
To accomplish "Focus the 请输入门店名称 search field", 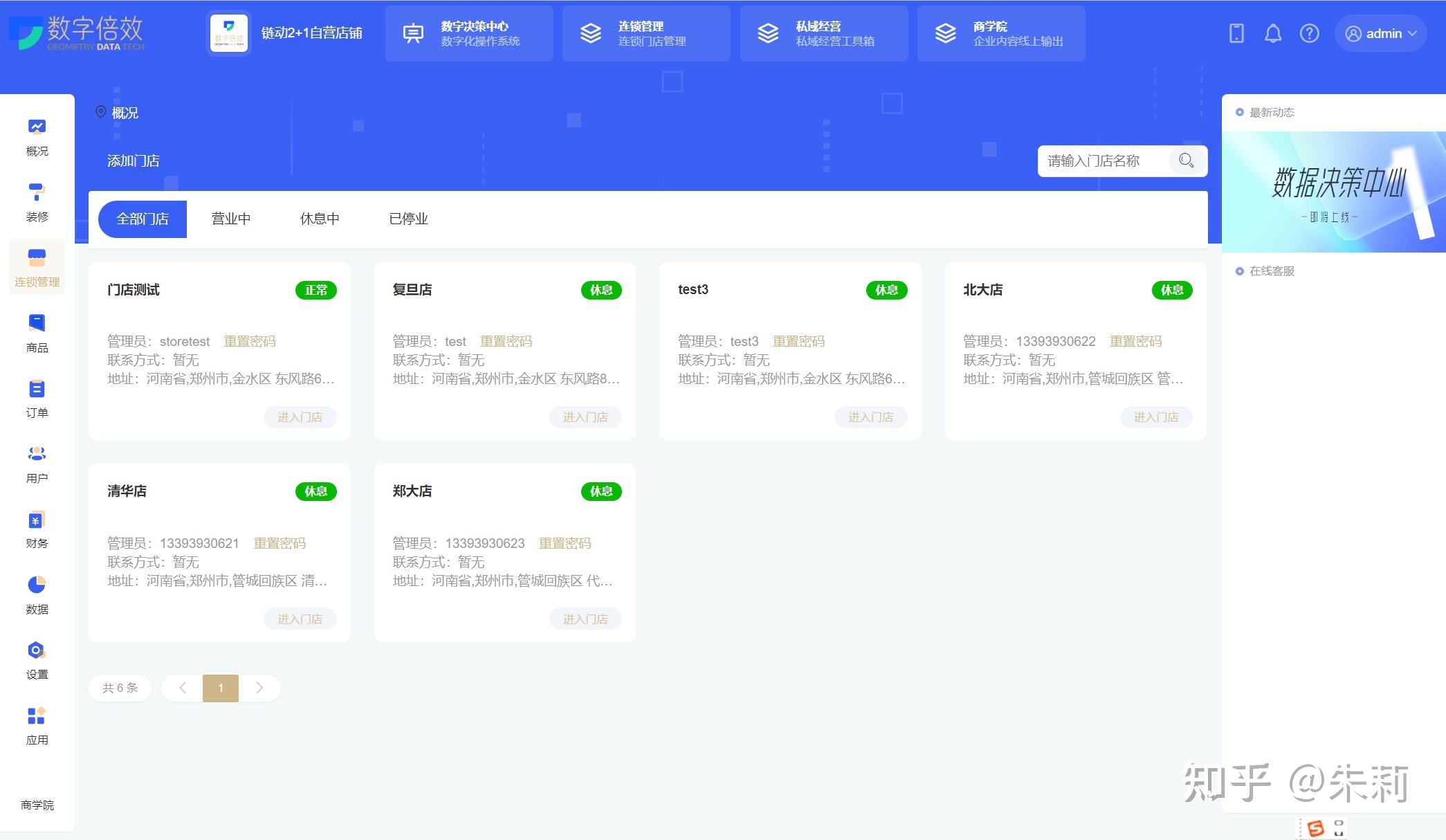I will [x=1104, y=161].
